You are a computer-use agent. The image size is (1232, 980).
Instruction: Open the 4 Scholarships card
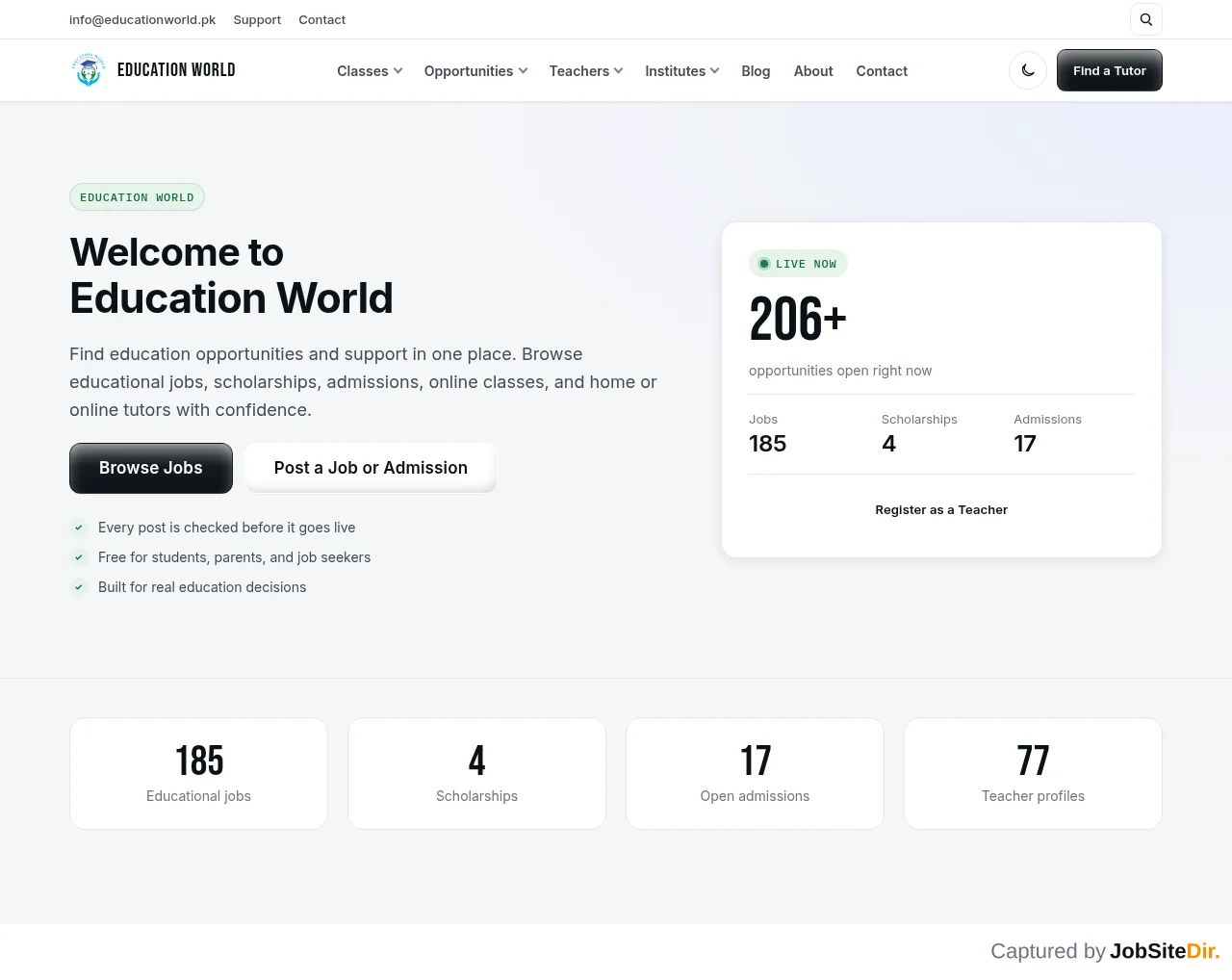click(476, 773)
